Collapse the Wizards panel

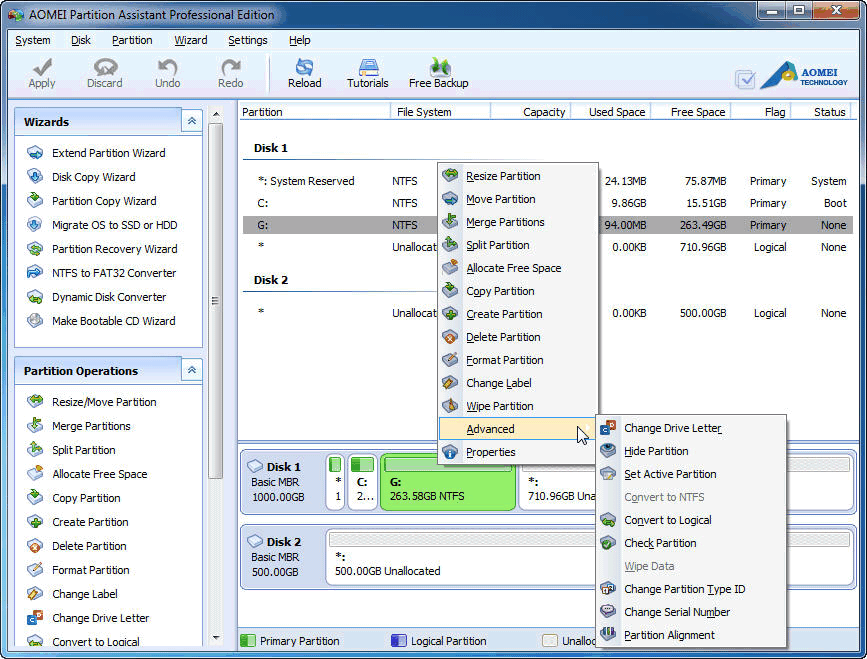[190, 120]
